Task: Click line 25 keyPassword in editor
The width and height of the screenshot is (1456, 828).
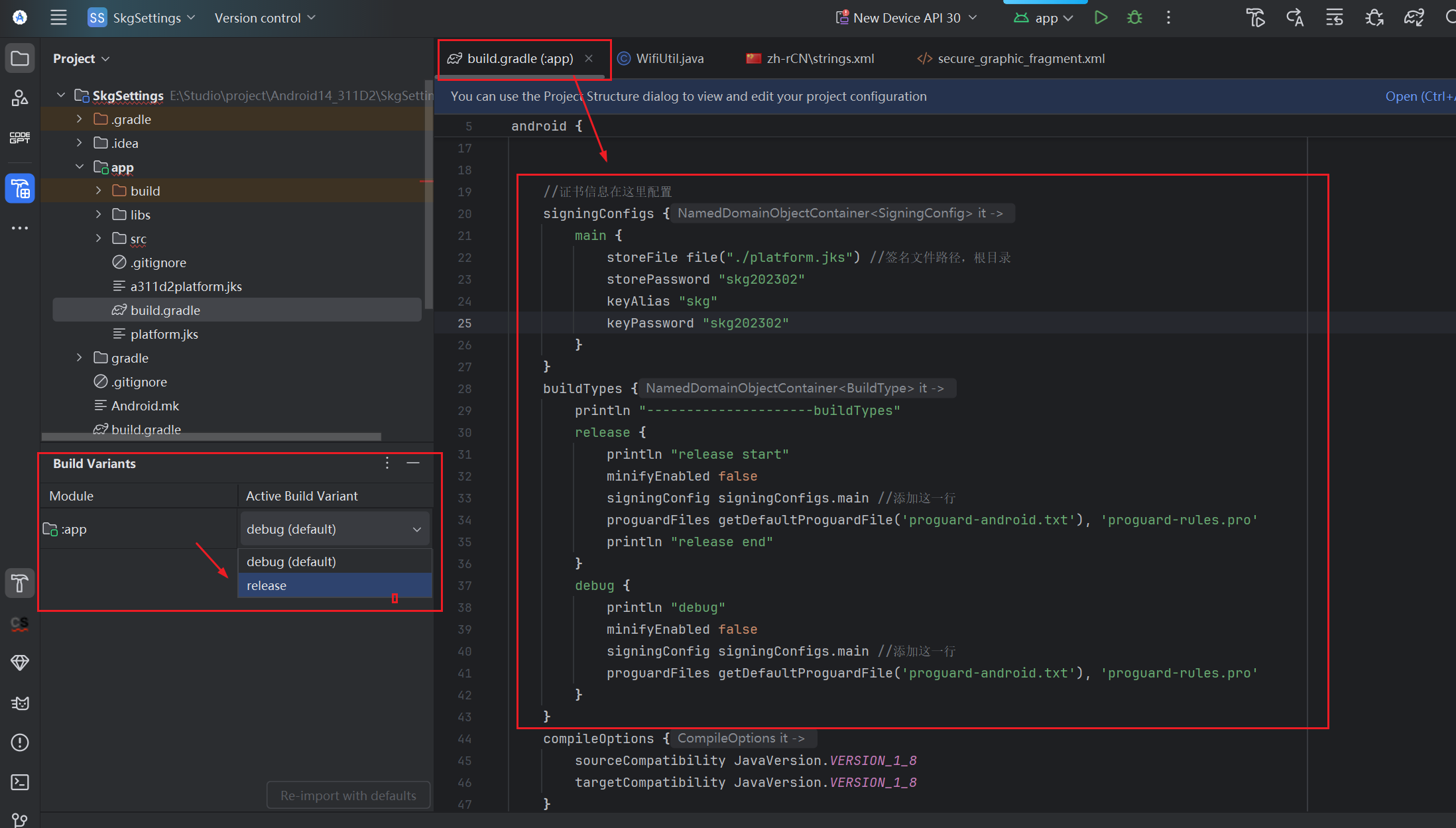Action: [698, 323]
